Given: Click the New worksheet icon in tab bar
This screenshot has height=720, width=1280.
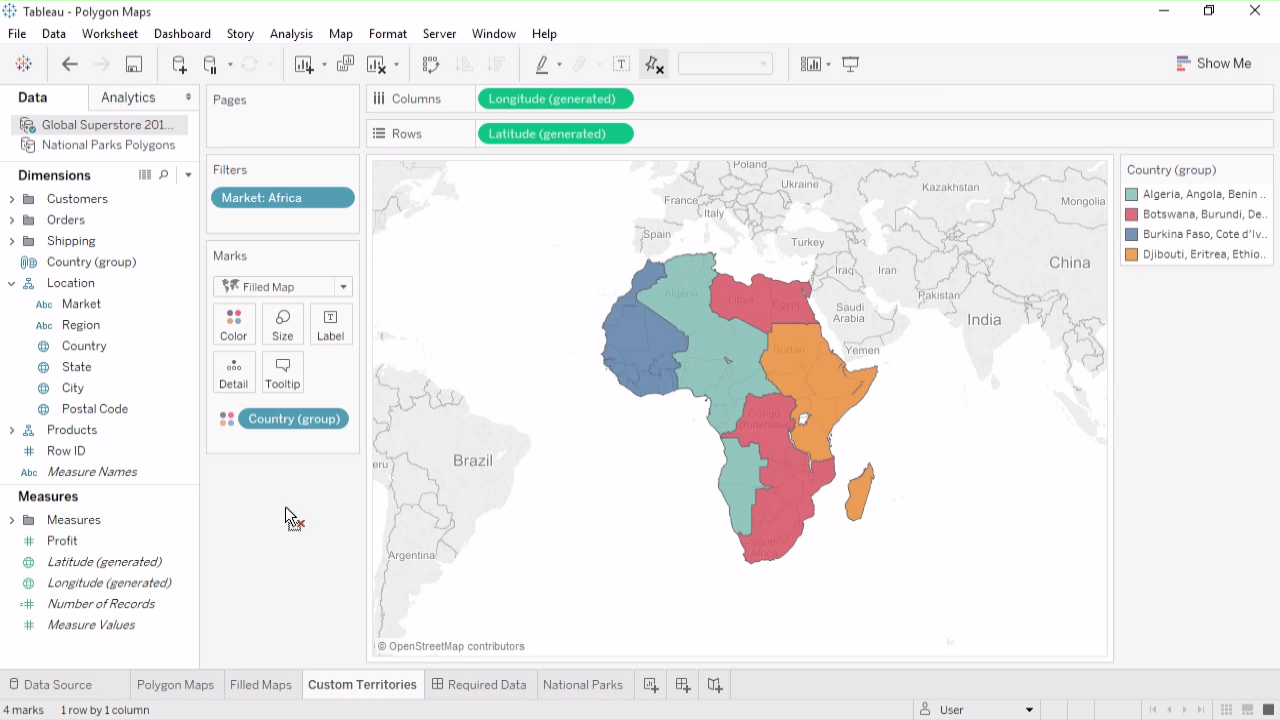Looking at the screenshot, I should [651, 685].
